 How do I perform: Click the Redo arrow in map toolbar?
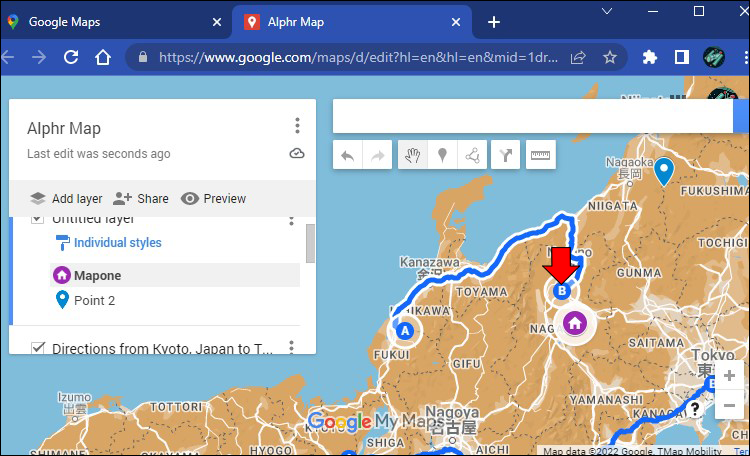tap(377, 155)
